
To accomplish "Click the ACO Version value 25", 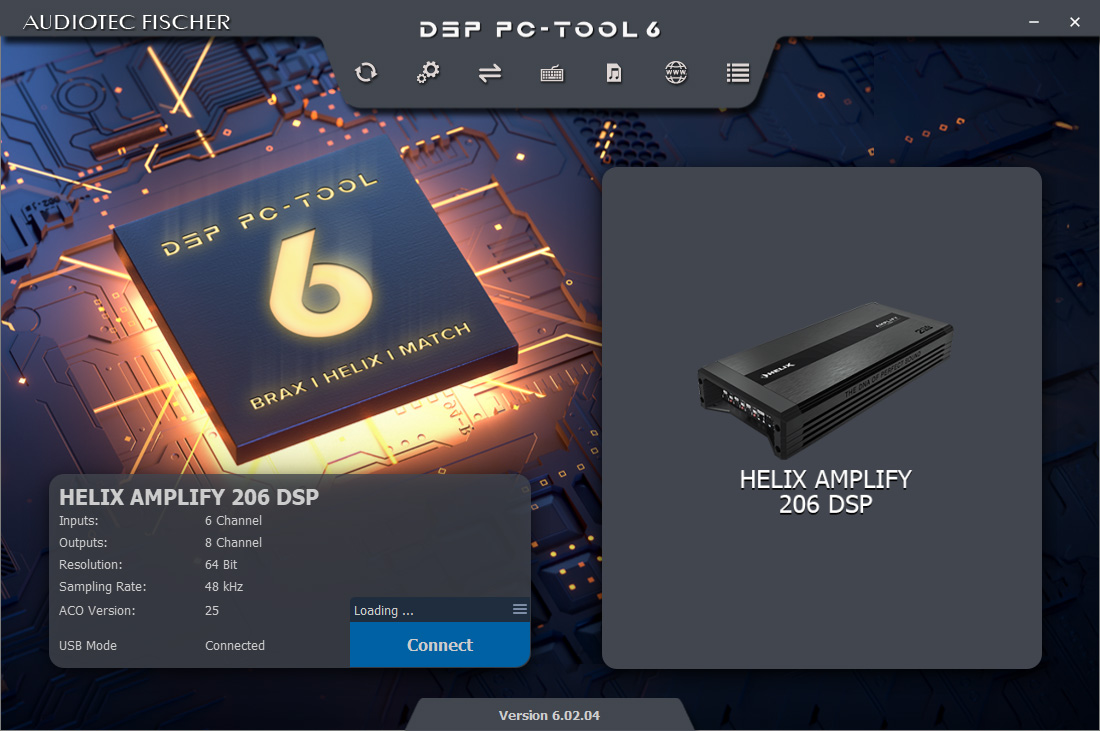I will [x=210, y=610].
